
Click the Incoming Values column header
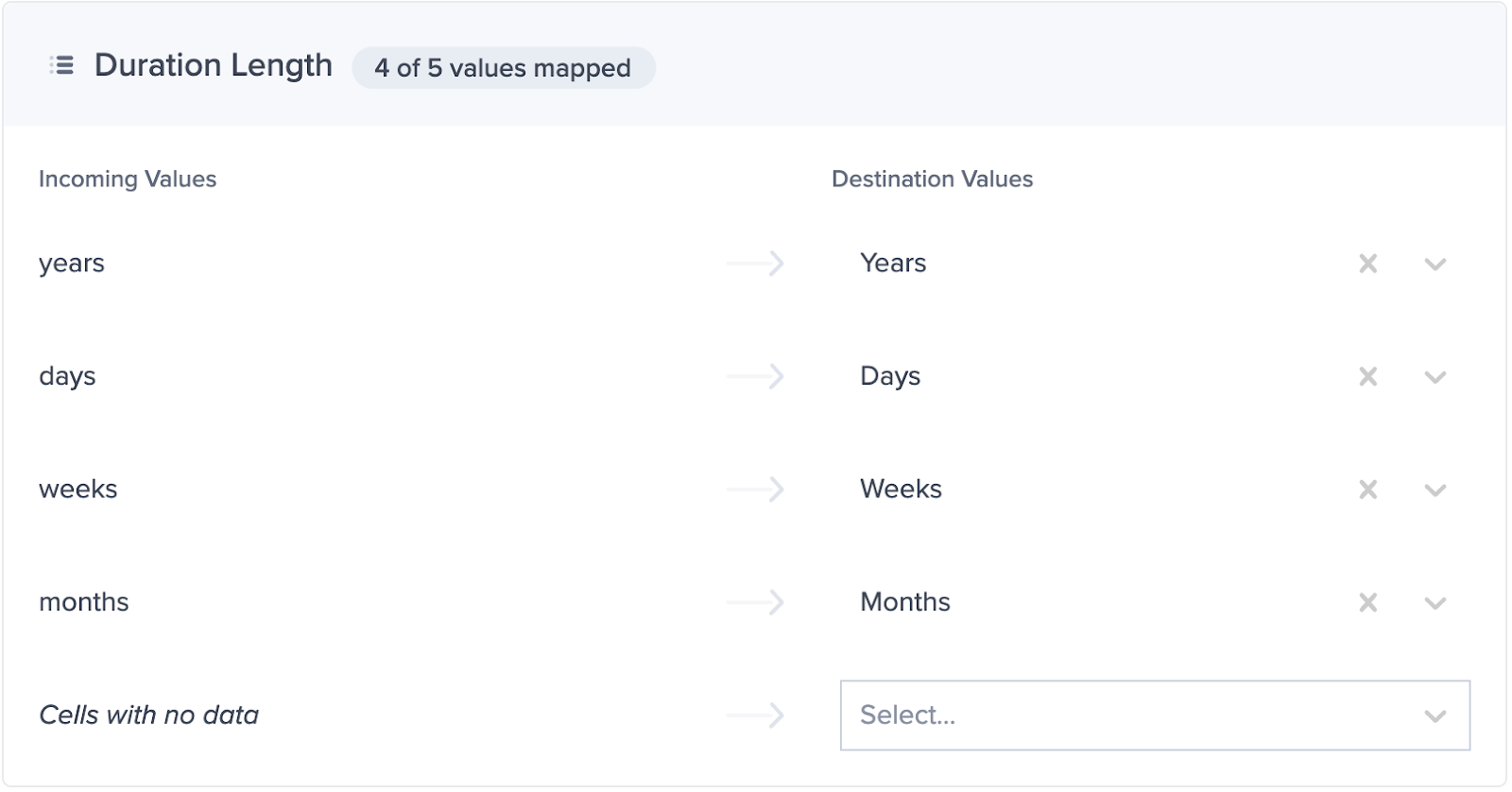coord(128,179)
